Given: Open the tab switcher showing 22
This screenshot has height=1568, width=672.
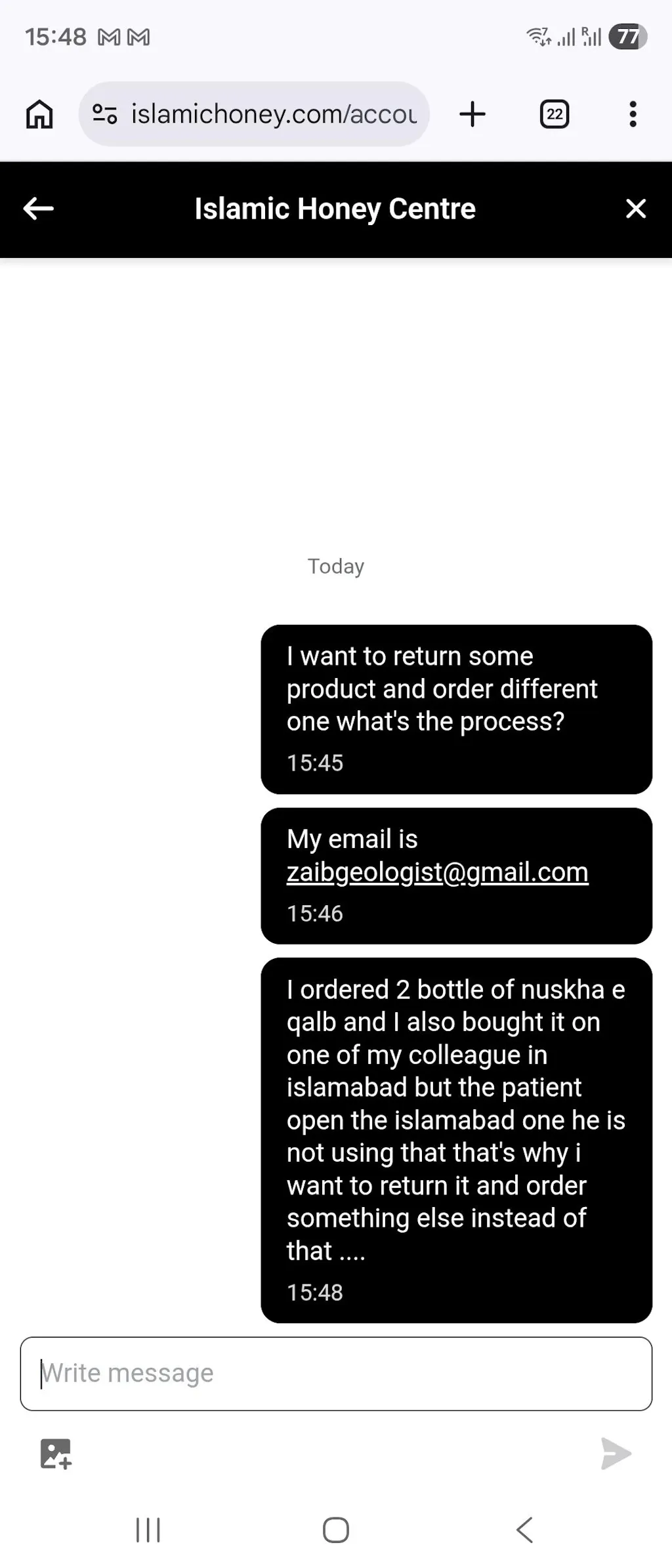Looking at the screenshot, I should 554,114.
